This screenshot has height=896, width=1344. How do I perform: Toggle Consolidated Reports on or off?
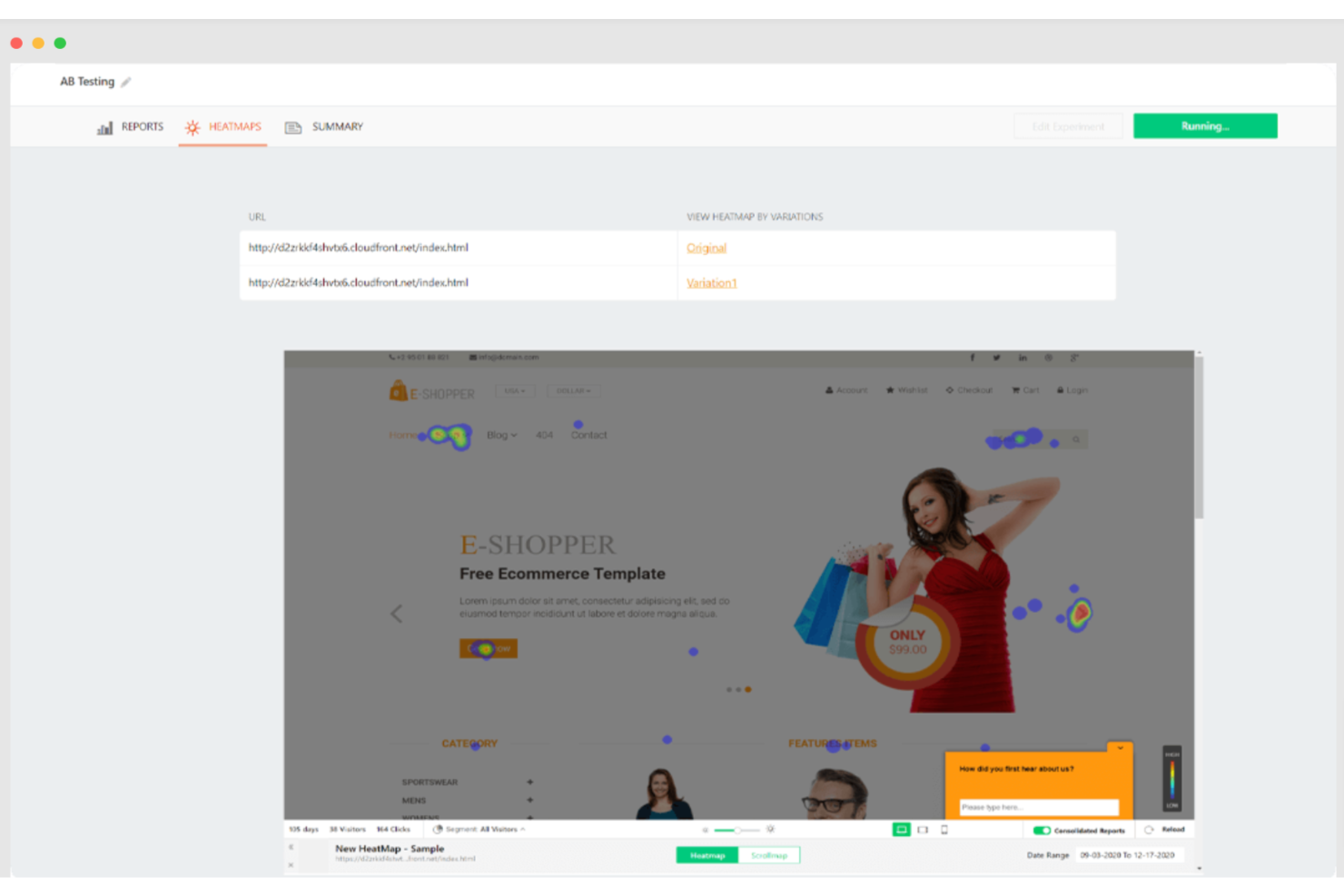[x=1043, y=829]
